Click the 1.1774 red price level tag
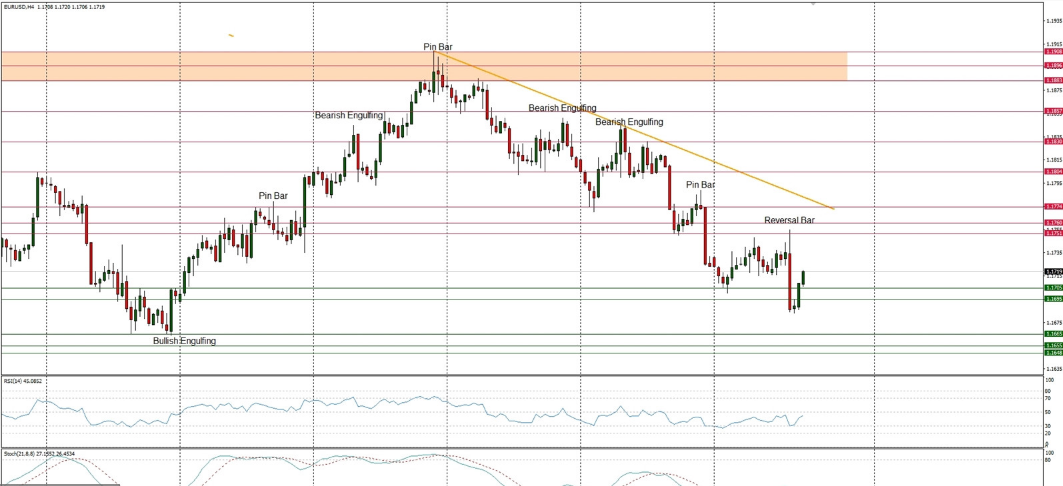 pos(1053,208)
